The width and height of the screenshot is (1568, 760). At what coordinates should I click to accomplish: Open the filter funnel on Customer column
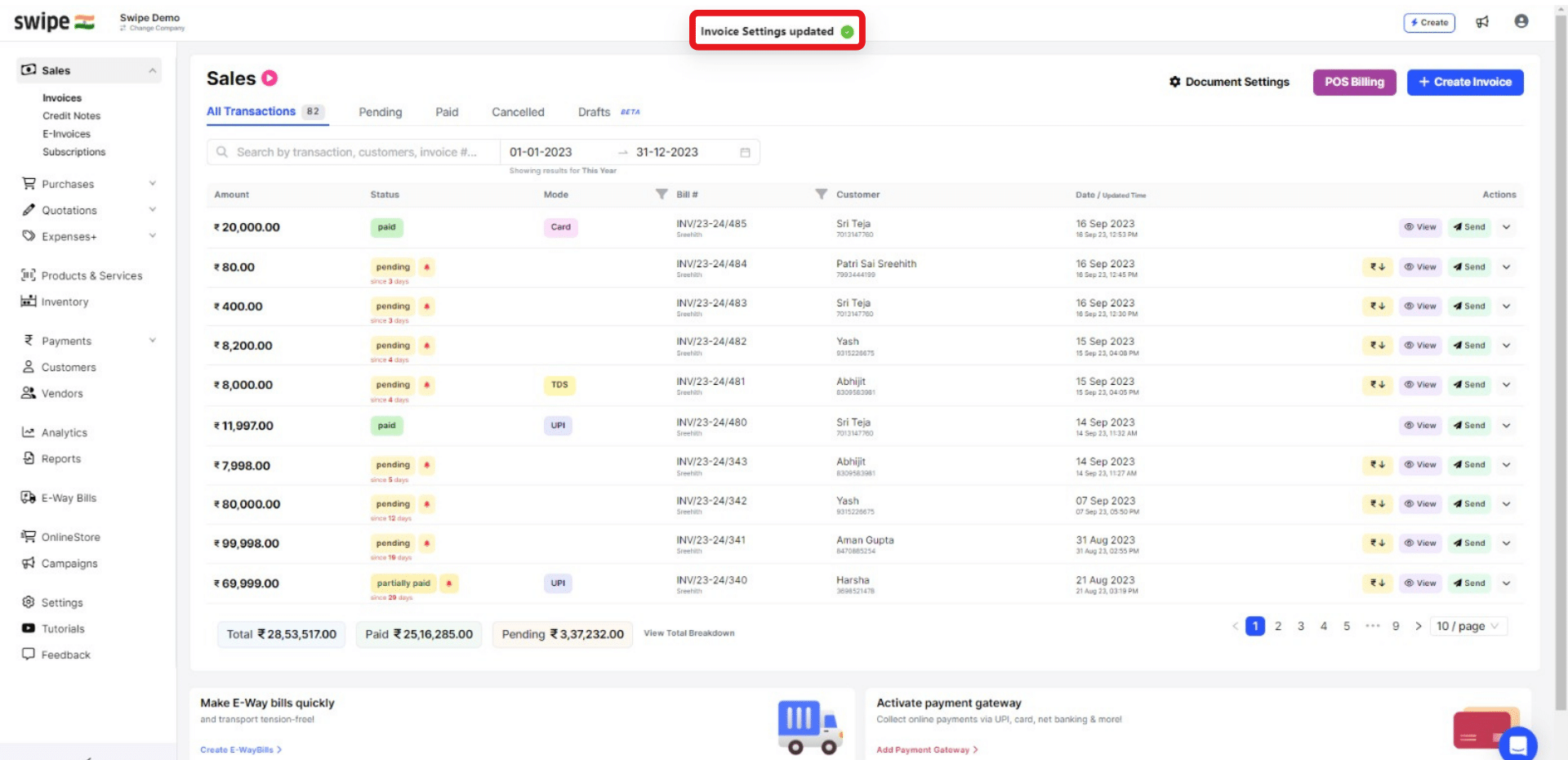point(821,194)
